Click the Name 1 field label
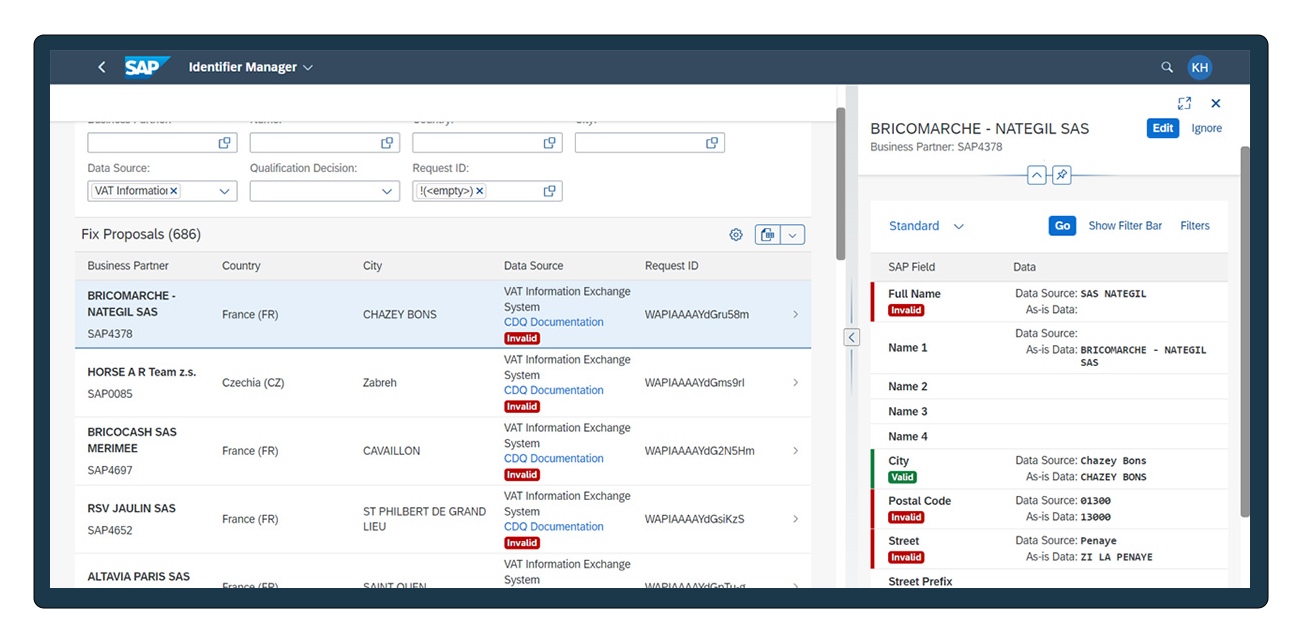 click(908, 348)
